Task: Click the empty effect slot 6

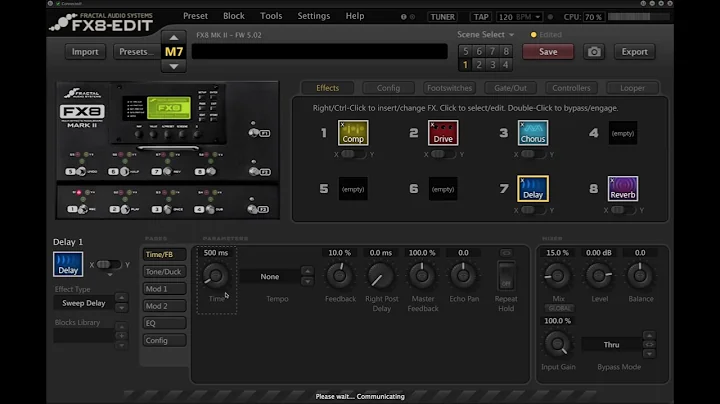Action: point(443,189)
